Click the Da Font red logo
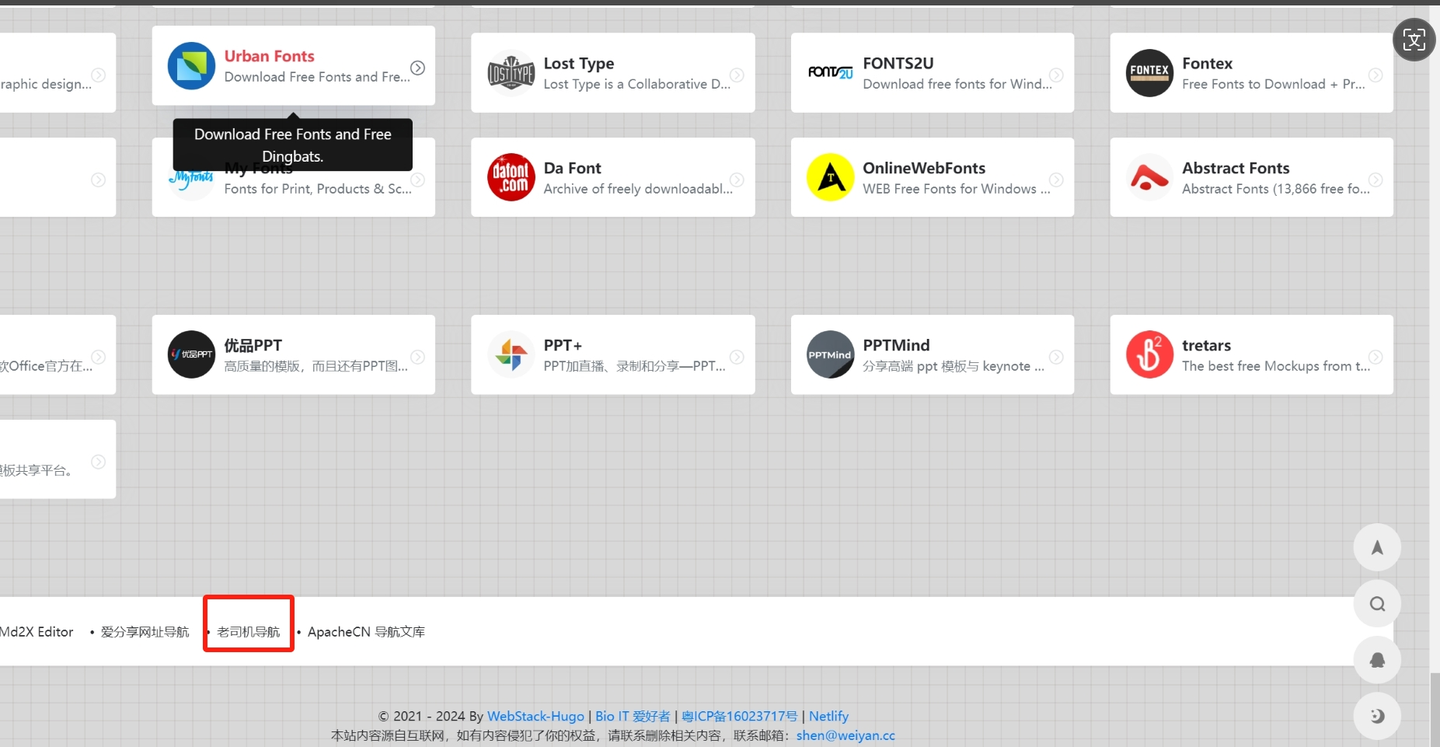The height and width of the screenshot is (747, 1440). (511, 178)
